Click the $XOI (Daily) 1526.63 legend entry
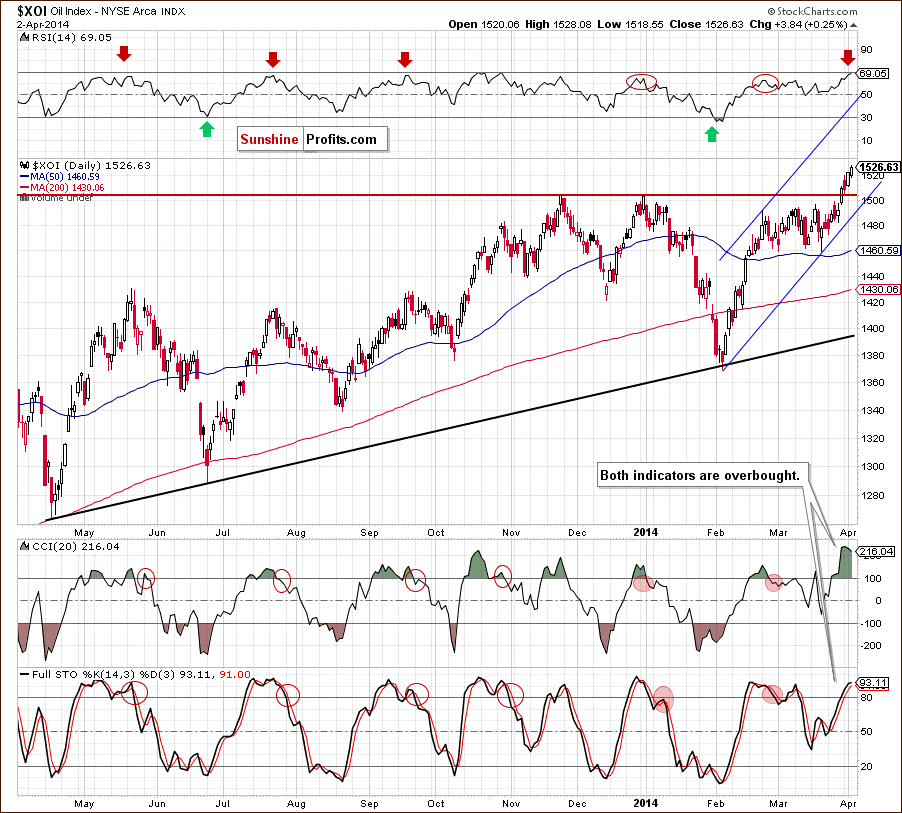Viewport: 902px width, 813px height. tap(91, 166)
